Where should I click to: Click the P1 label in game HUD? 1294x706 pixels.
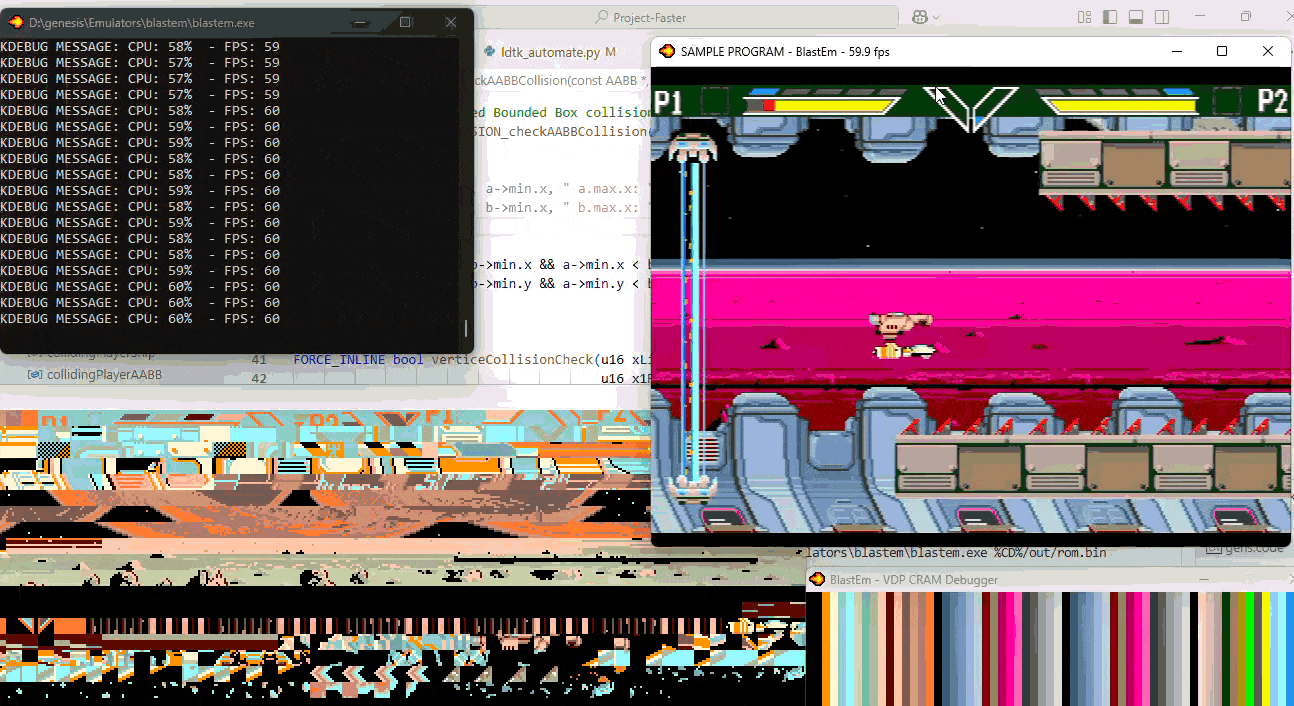668,101
